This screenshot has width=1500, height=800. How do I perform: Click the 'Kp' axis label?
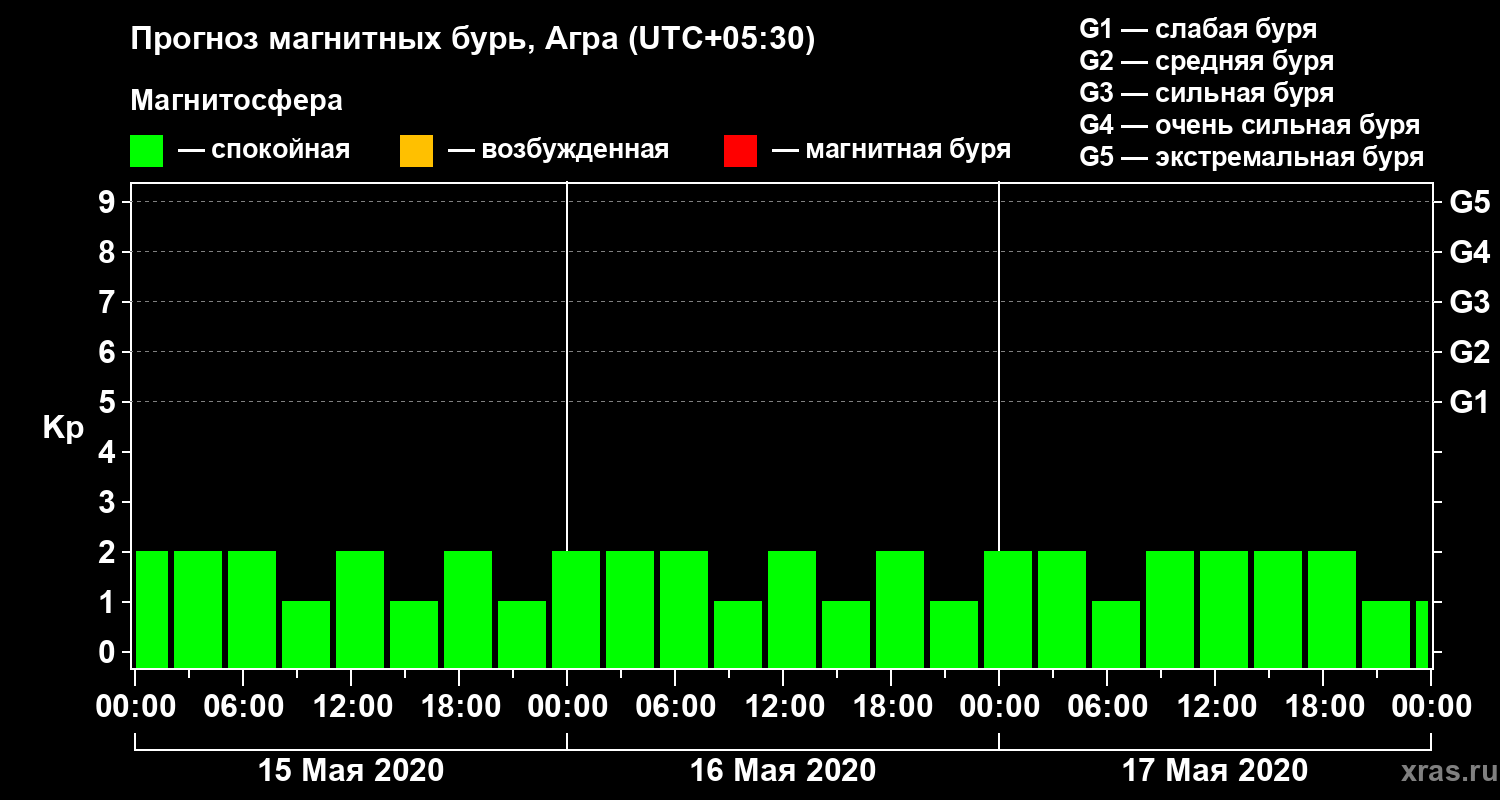pyautogui.click(x=63, y=428)
